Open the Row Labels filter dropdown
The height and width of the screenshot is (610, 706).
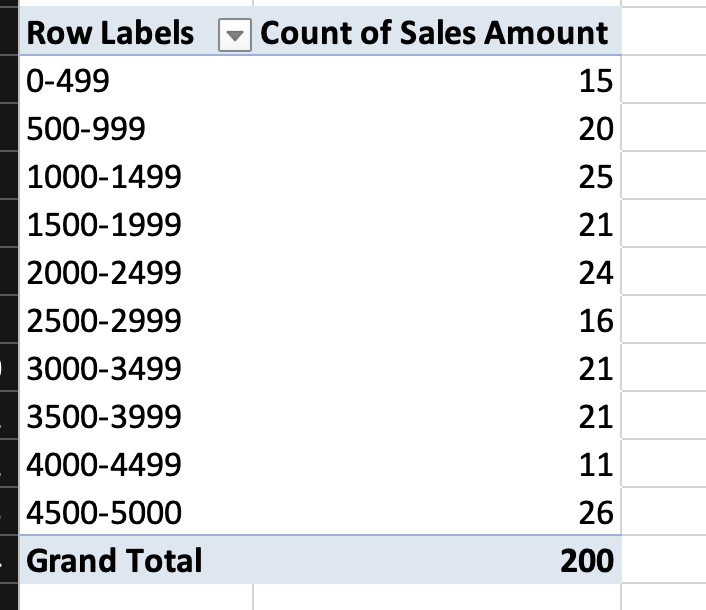pyautogui.click(x=233, y=34)
